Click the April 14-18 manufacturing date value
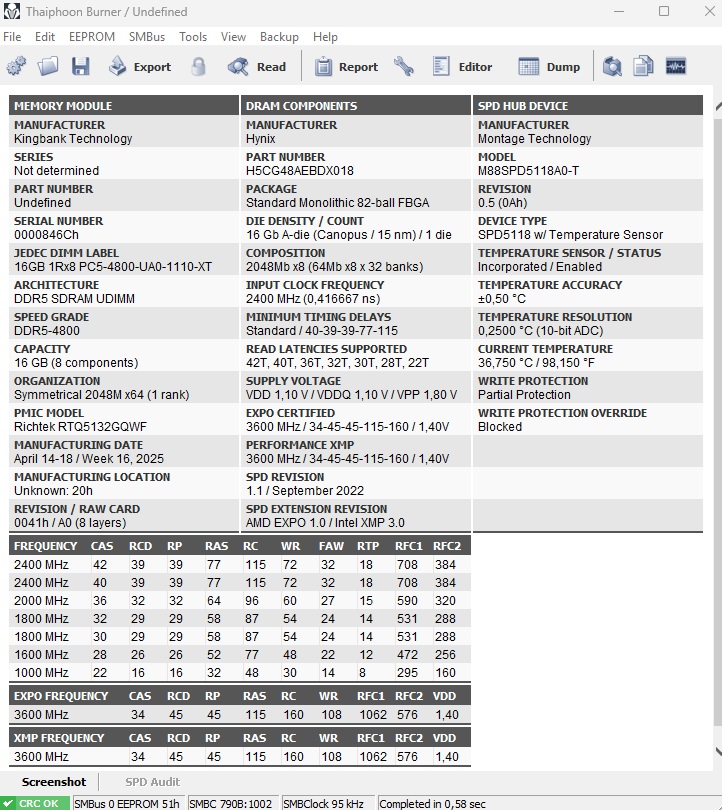 [x=89, y=459]
